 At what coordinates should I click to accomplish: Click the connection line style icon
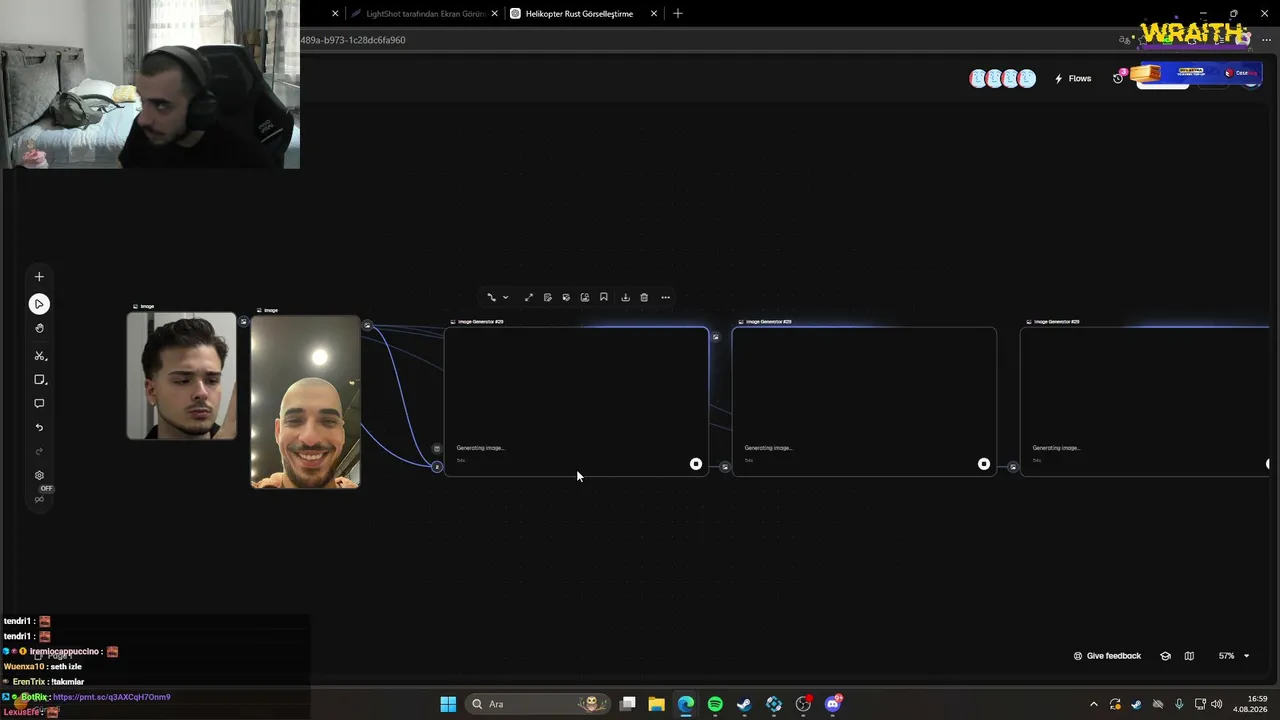click(x=491, y=297)
